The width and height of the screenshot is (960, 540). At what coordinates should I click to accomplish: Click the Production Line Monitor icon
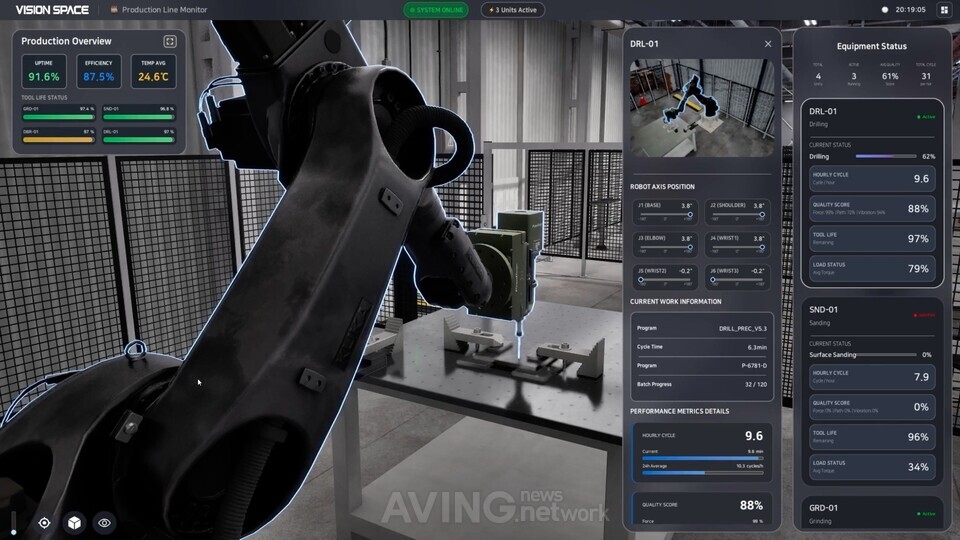pyautogui.click(x=114, y=10)
